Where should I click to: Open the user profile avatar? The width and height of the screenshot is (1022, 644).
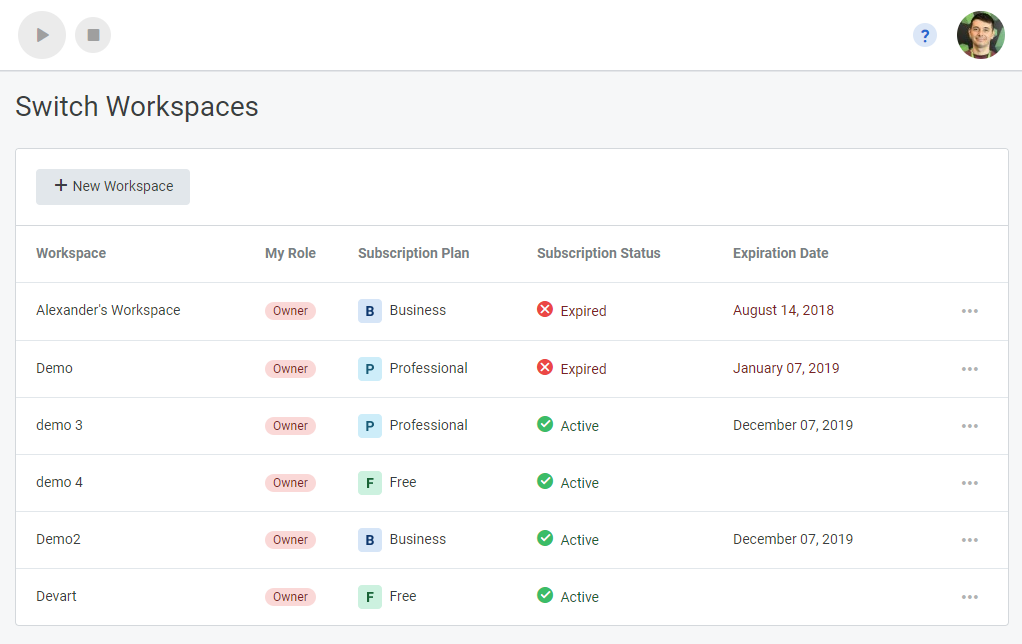point(980,35)
